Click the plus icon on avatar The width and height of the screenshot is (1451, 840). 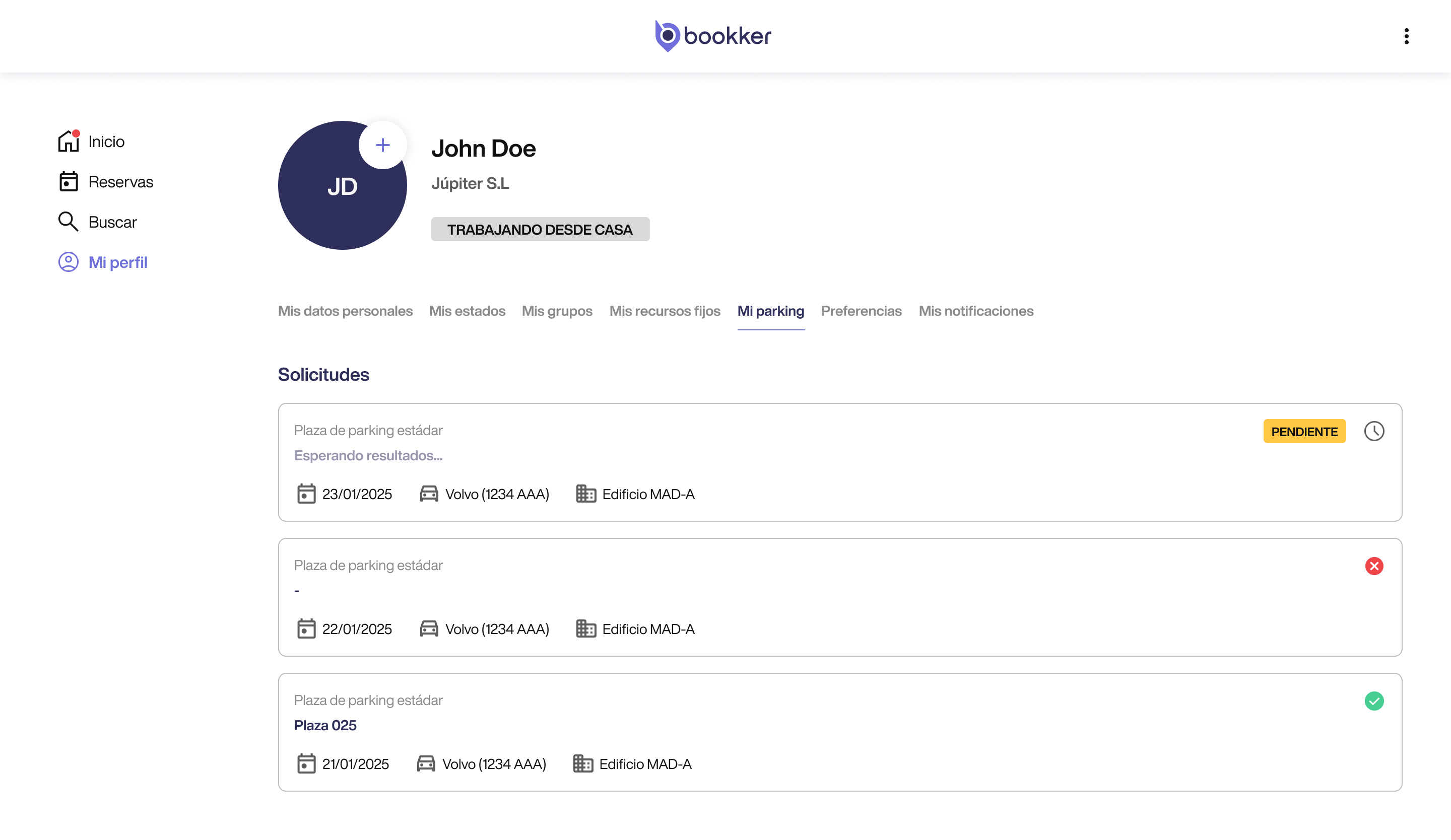(x=382, y=145)
